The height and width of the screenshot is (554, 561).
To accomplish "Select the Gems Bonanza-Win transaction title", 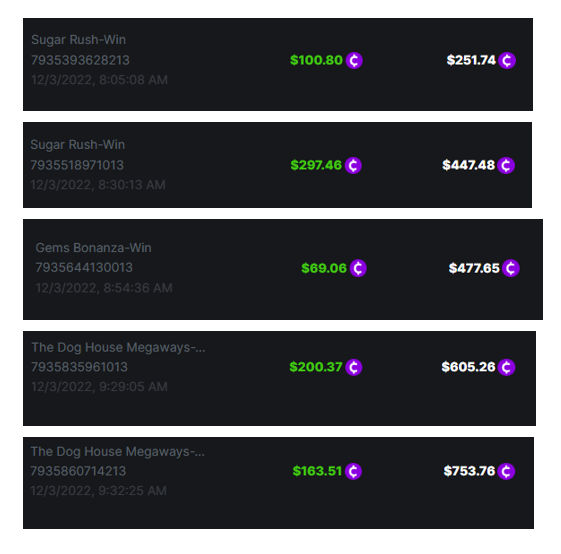I will (x=93, y=248).
